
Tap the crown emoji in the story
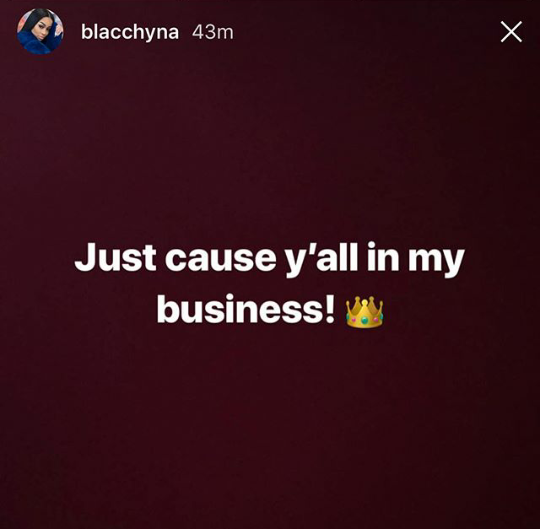click(364, 312)
